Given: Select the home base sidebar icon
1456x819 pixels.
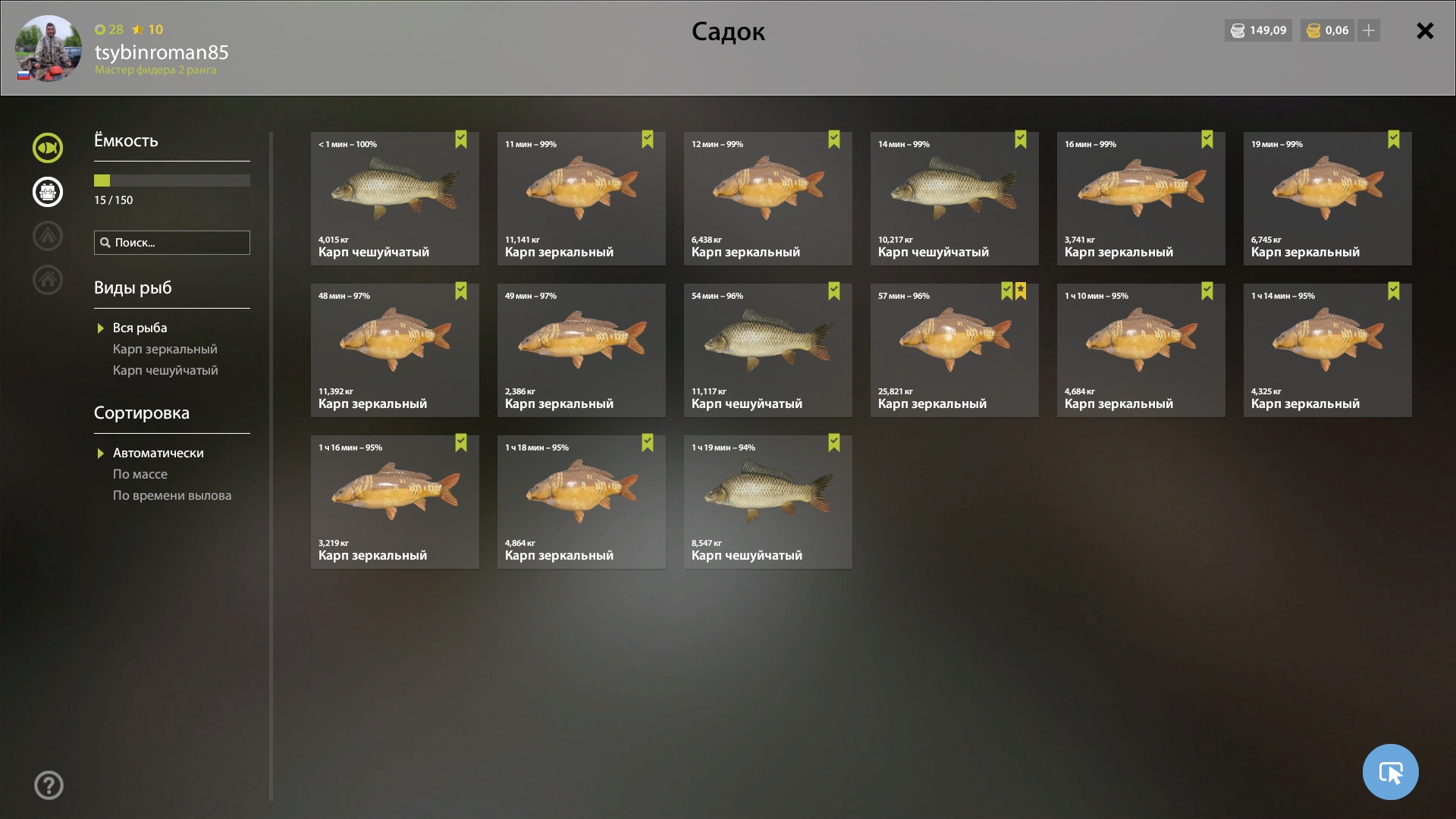Looking at the screenshot, I should pyautogui.click(x=47, y=280).
